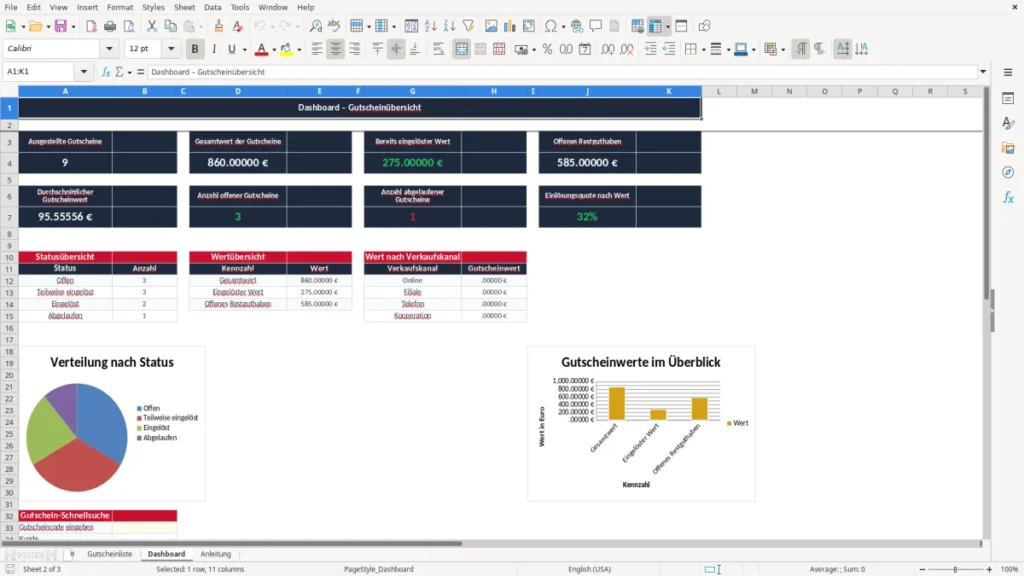
Task: Sort descending Z to A icon
Action: pyautogui.click(x=449, y=26)
